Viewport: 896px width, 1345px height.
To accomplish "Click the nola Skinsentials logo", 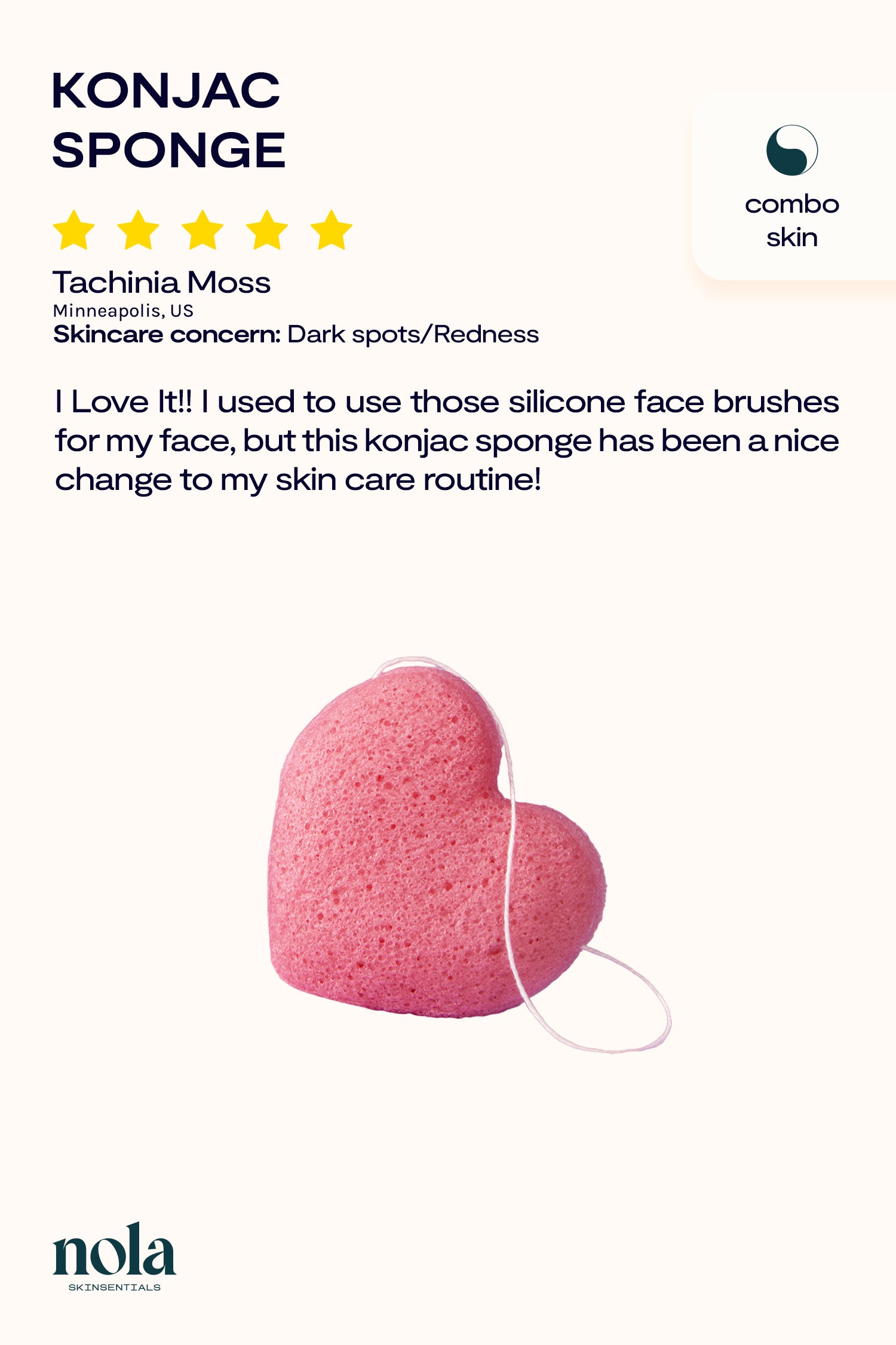I will click(x=114, y=1256).
